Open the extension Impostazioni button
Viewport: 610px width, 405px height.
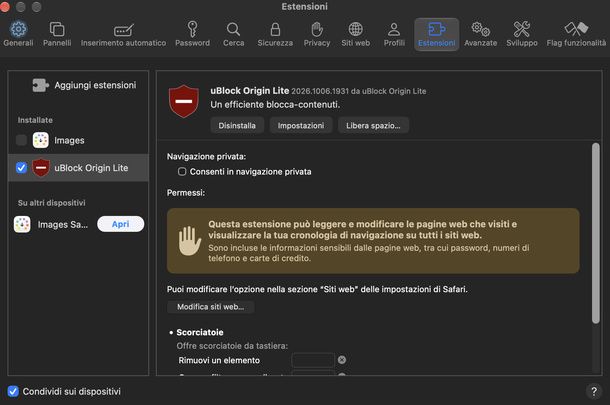(301, 125)
